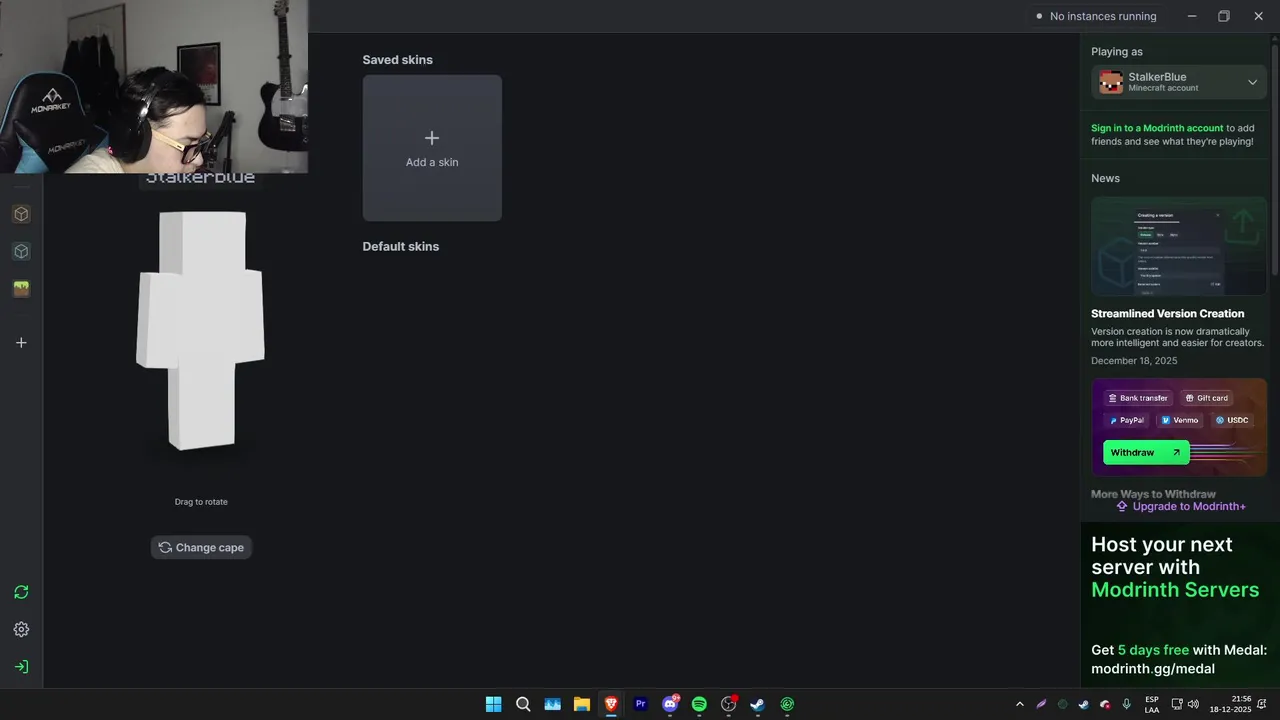Open the Windows Start menu
The image size is (1280, 720).
[493, 704]
